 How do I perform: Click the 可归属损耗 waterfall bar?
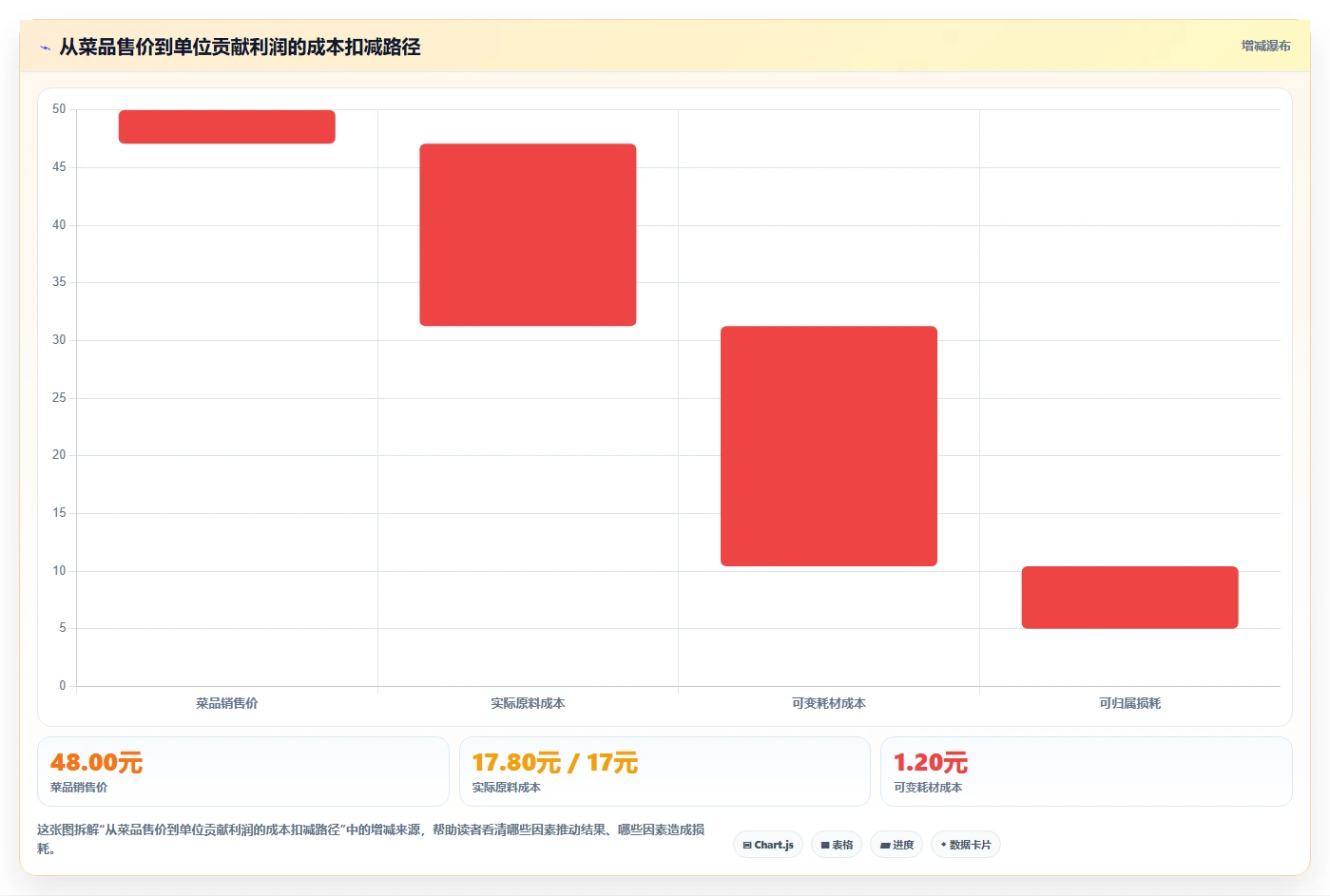tap(1129, 597)
